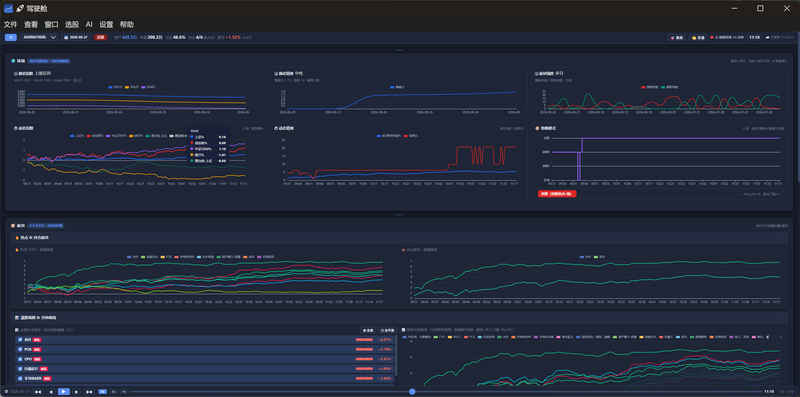This screenshot has height=397, width=800.
Task: Collapse the hot sectors panel chevron
Action: (782, 238)
